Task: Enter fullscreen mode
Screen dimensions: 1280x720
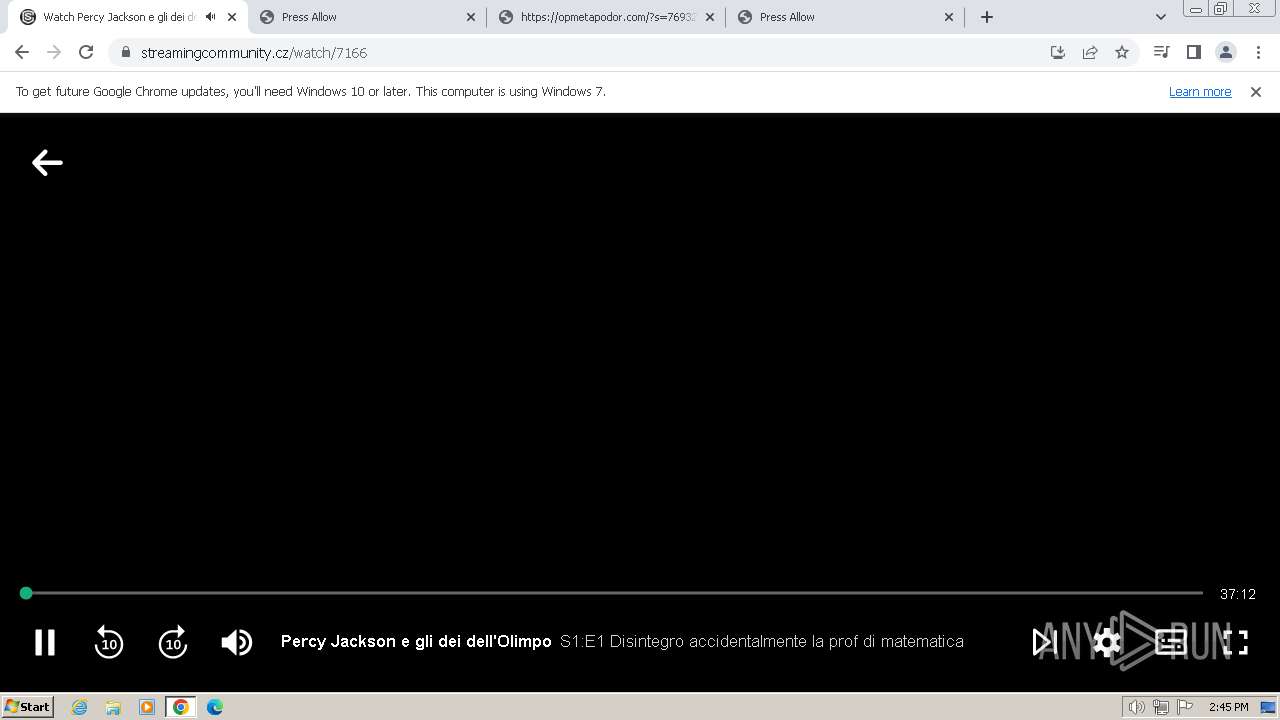Action: pyautogui.click(x=1236, y=642)
